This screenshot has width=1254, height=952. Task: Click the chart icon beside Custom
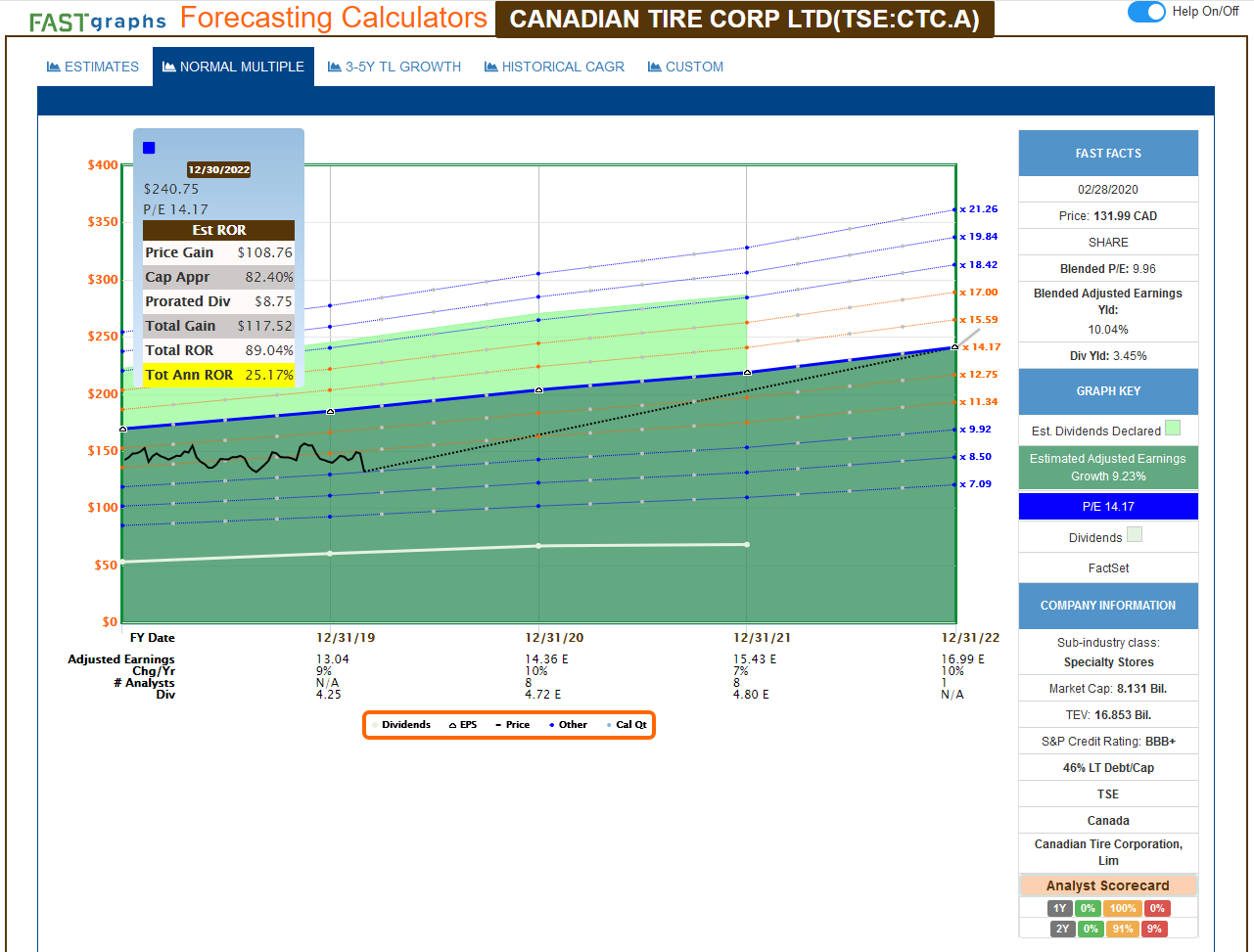pos(655,67)
